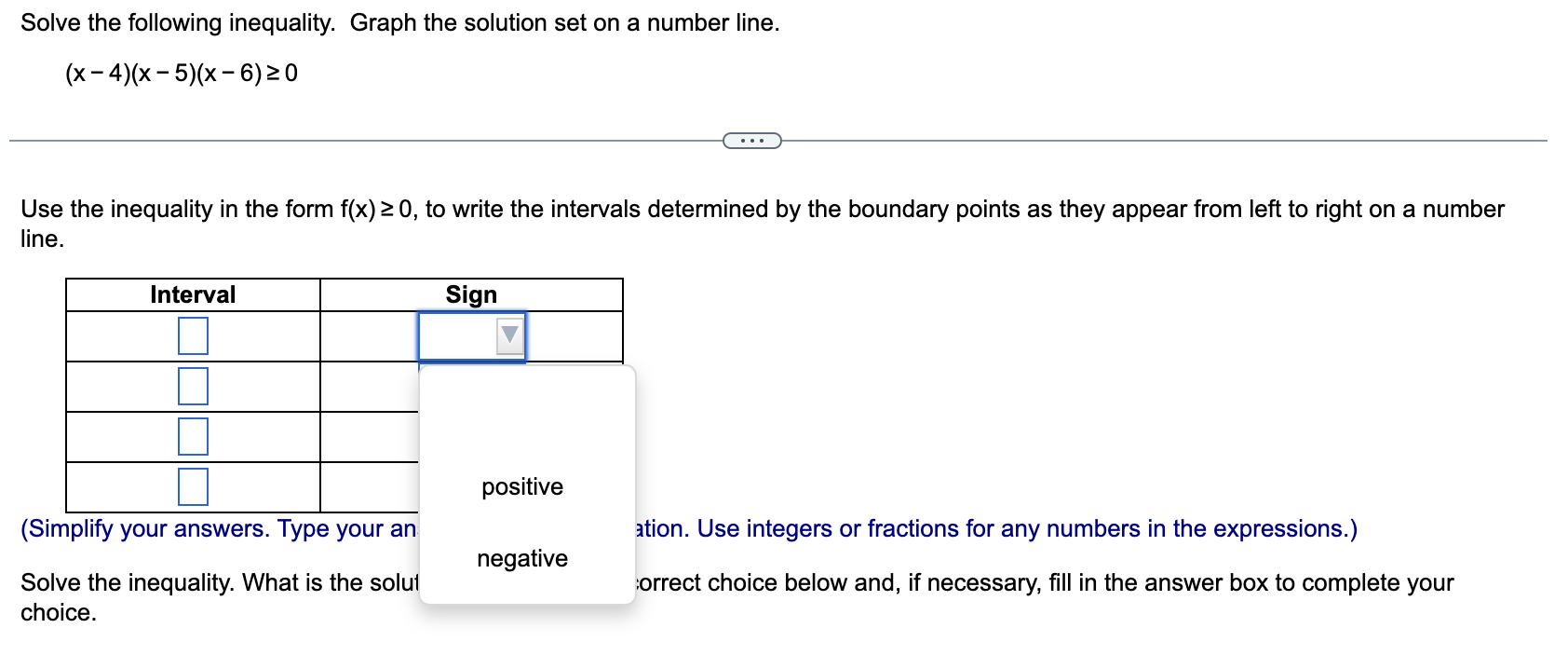Image resolution: width=1568 pixels, height=669 pixels.
Task: Click the ellipsis expander button on divider
Action: pos(752,141)
